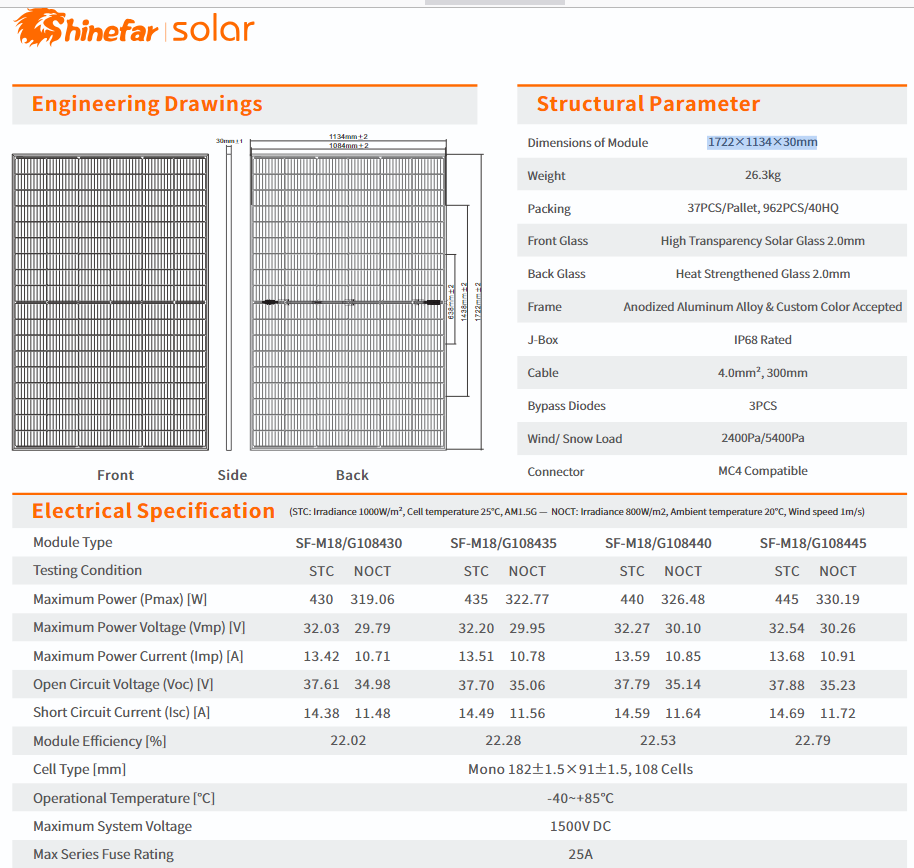914x868 pixels.
Task: Click the Max Series Fuse Rating label
Action: 103,855
